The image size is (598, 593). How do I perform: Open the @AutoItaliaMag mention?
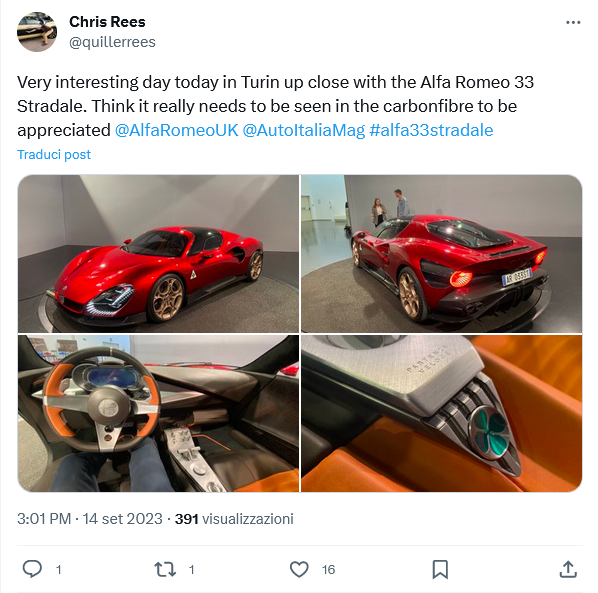304,130
